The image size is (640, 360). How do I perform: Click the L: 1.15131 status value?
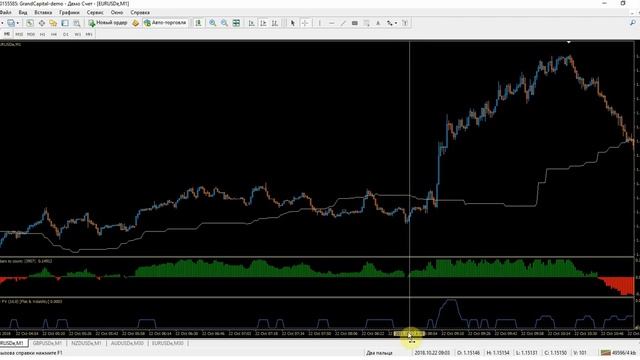527,353
